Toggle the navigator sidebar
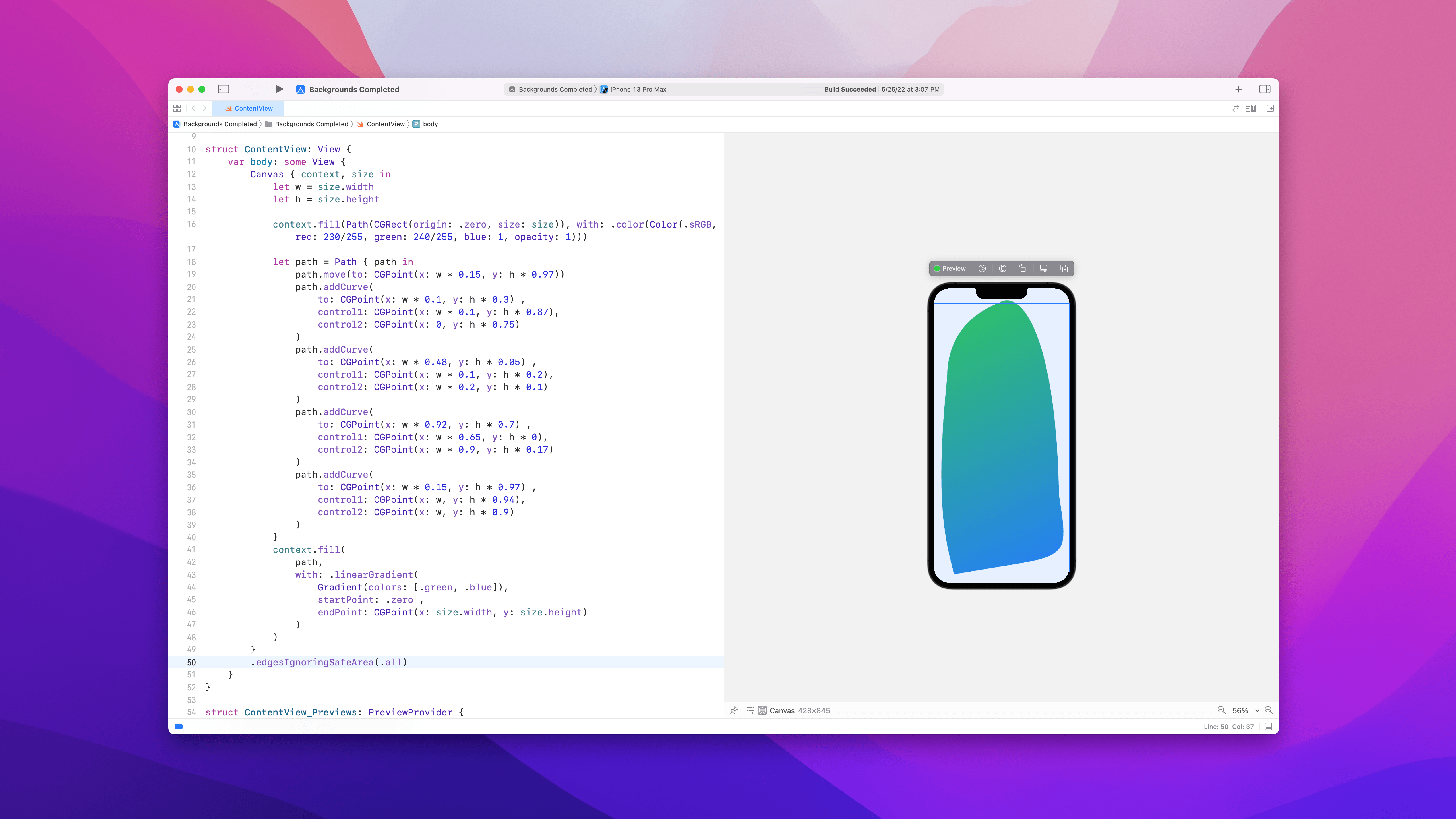Screen dimensions: 1456x819 click(223, 89)
